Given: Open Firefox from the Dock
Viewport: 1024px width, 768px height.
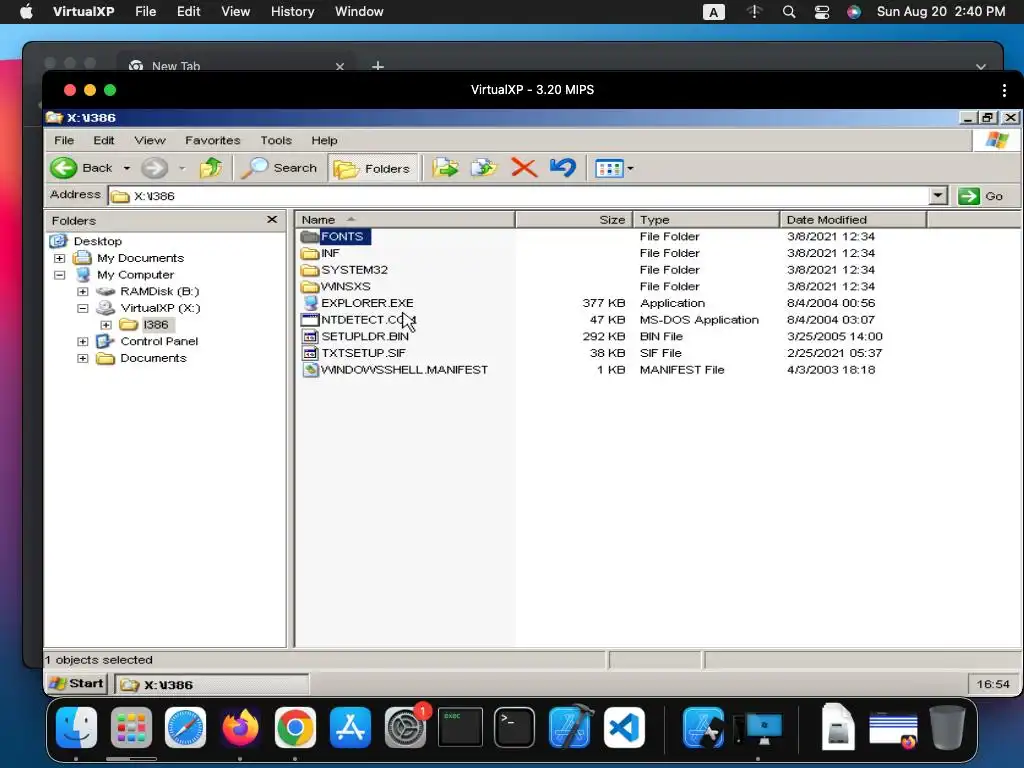Looking at the screenshot, I should coord(240,728).
